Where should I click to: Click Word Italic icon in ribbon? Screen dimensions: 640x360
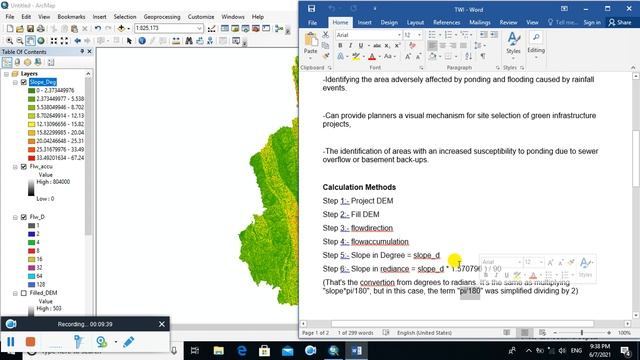350,46
